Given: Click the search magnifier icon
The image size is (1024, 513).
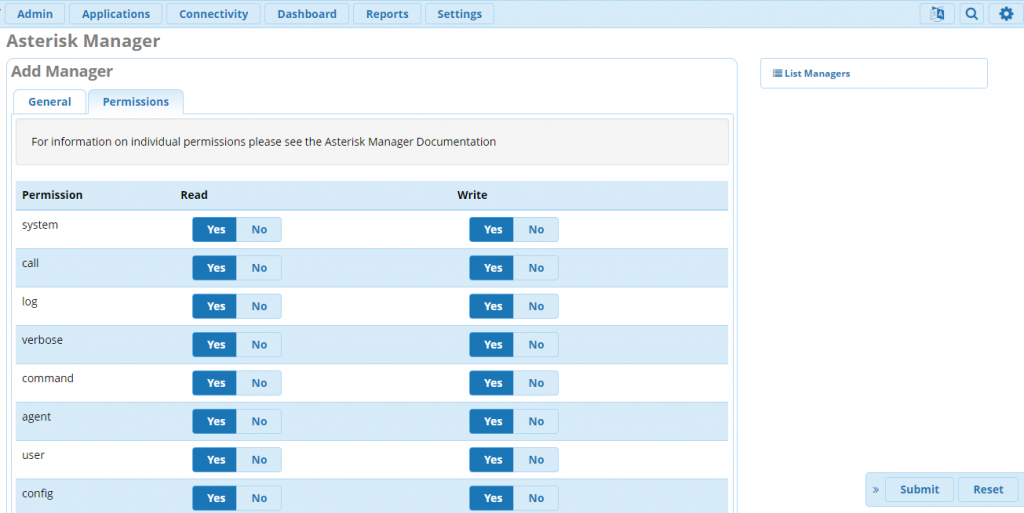Looking at the screenshot, I should [972, 14].
